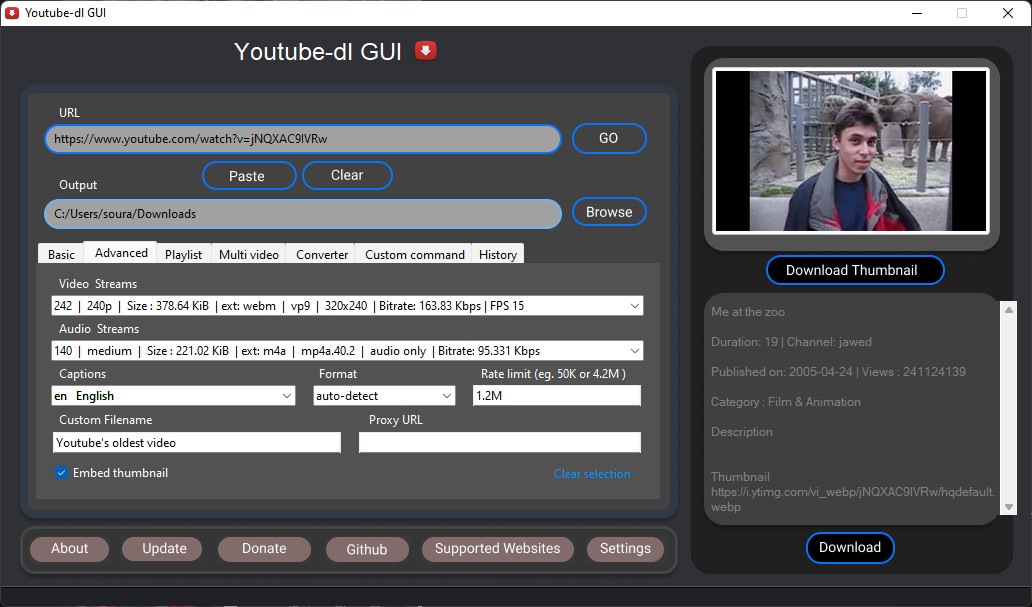Click the Rate limit field showing 1.2M
The image size is (1032, 607).
556,396
